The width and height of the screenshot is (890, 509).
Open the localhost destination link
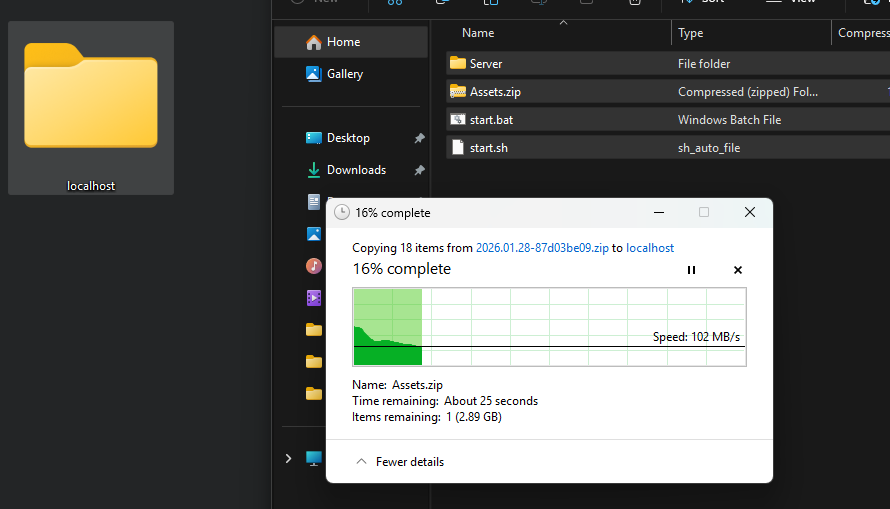coord(650,248)
